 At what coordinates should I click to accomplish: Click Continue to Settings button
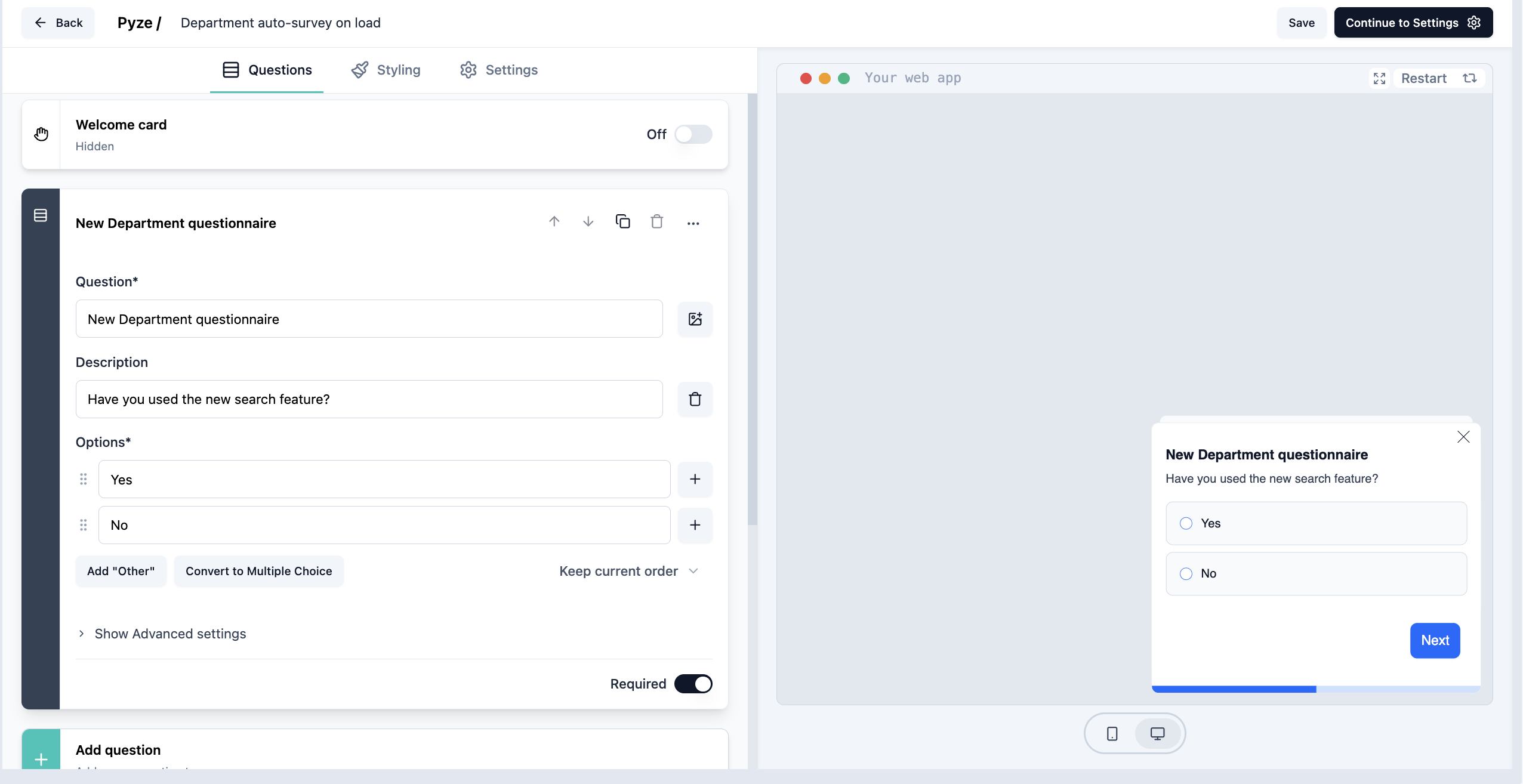1413,23
